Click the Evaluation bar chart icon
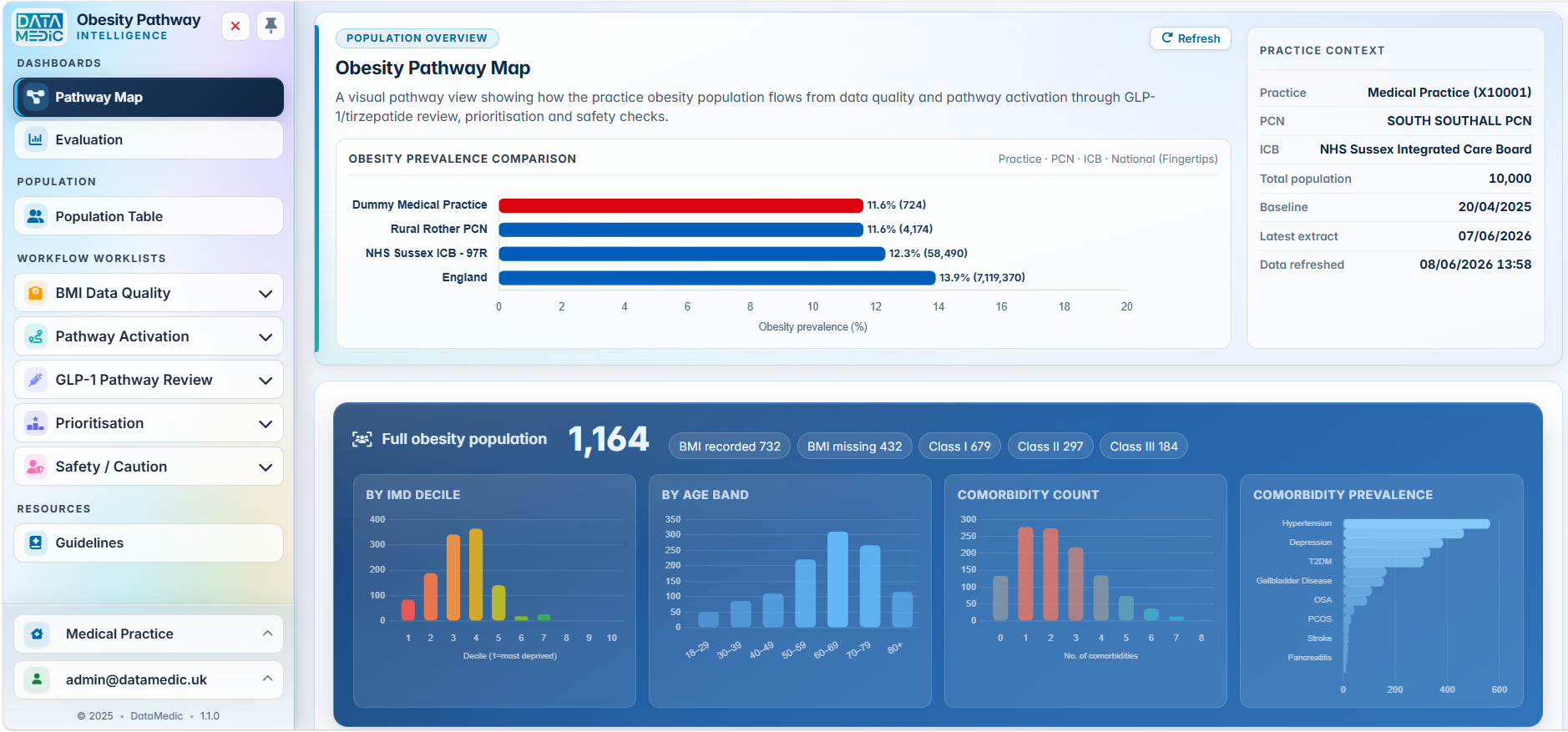1568x732 pixels. (x=35, y=139)
